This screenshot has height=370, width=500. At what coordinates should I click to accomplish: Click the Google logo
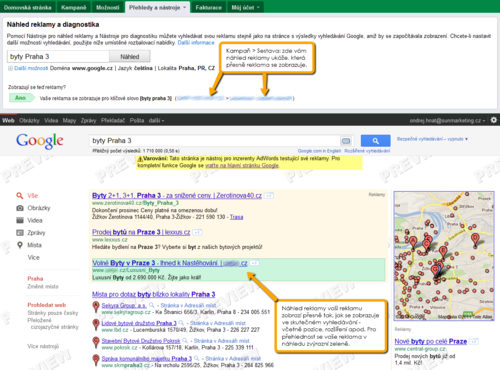click(40, 141)
